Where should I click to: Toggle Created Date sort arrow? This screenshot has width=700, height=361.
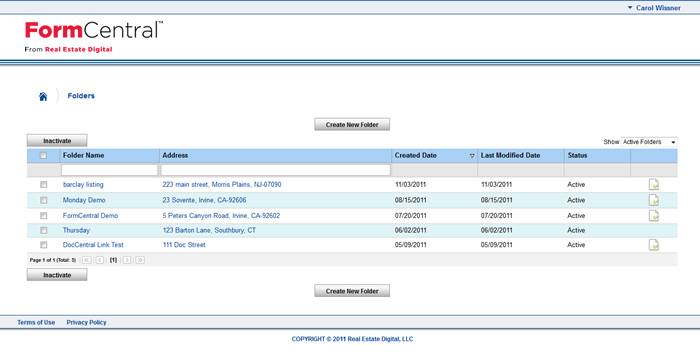472,156
